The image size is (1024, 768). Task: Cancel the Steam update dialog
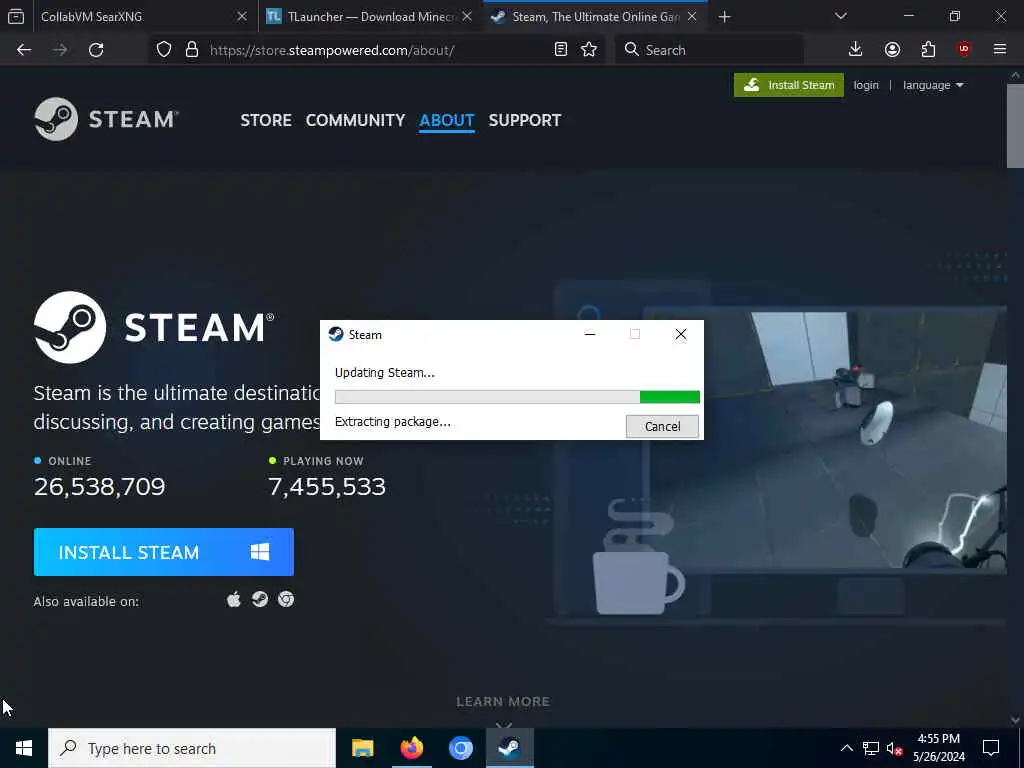click(662, 426)
